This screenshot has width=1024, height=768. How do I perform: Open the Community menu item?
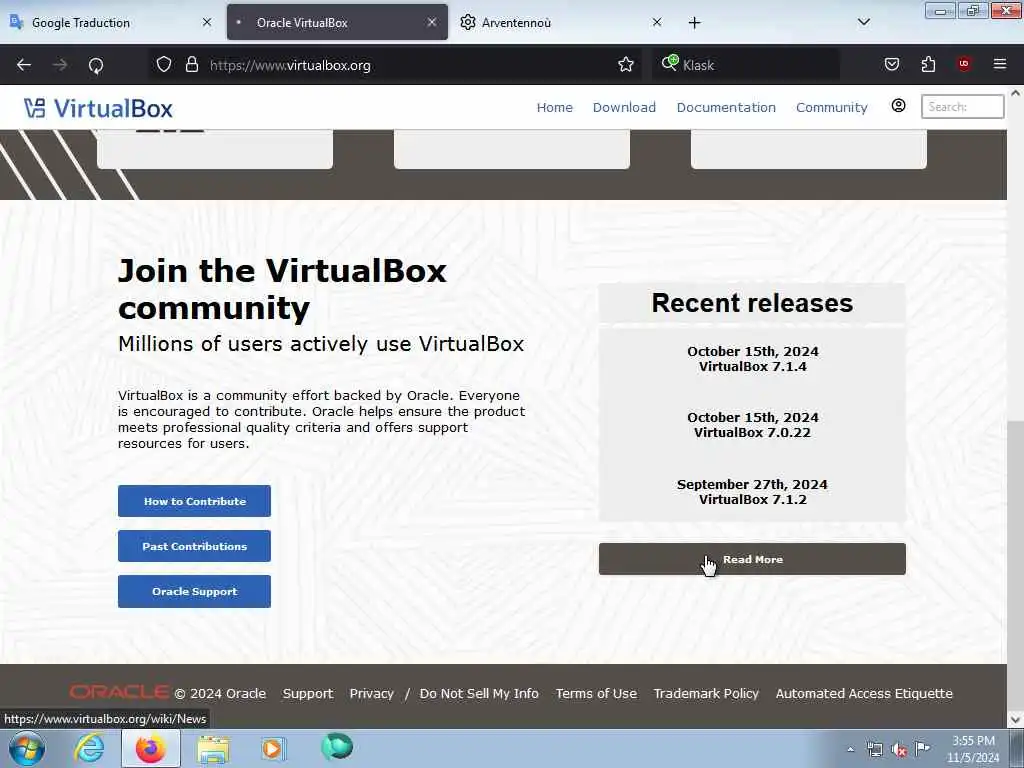click(x=831, y=107)
